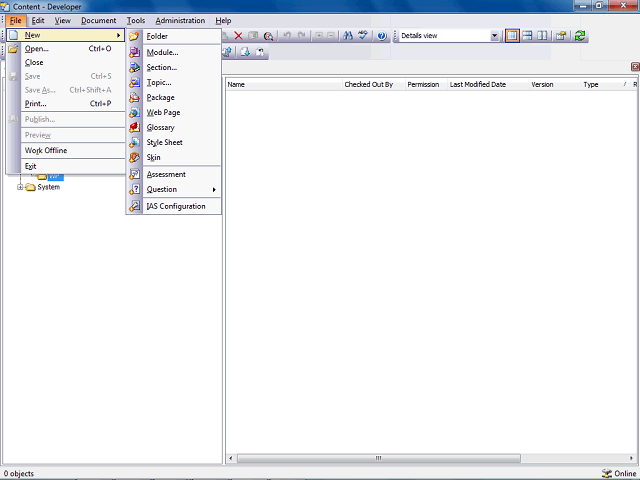Viewport: 640px width, 480px height.
Task: Run spell check using the ABC checkmark icon
Action: tap(363, 36)
